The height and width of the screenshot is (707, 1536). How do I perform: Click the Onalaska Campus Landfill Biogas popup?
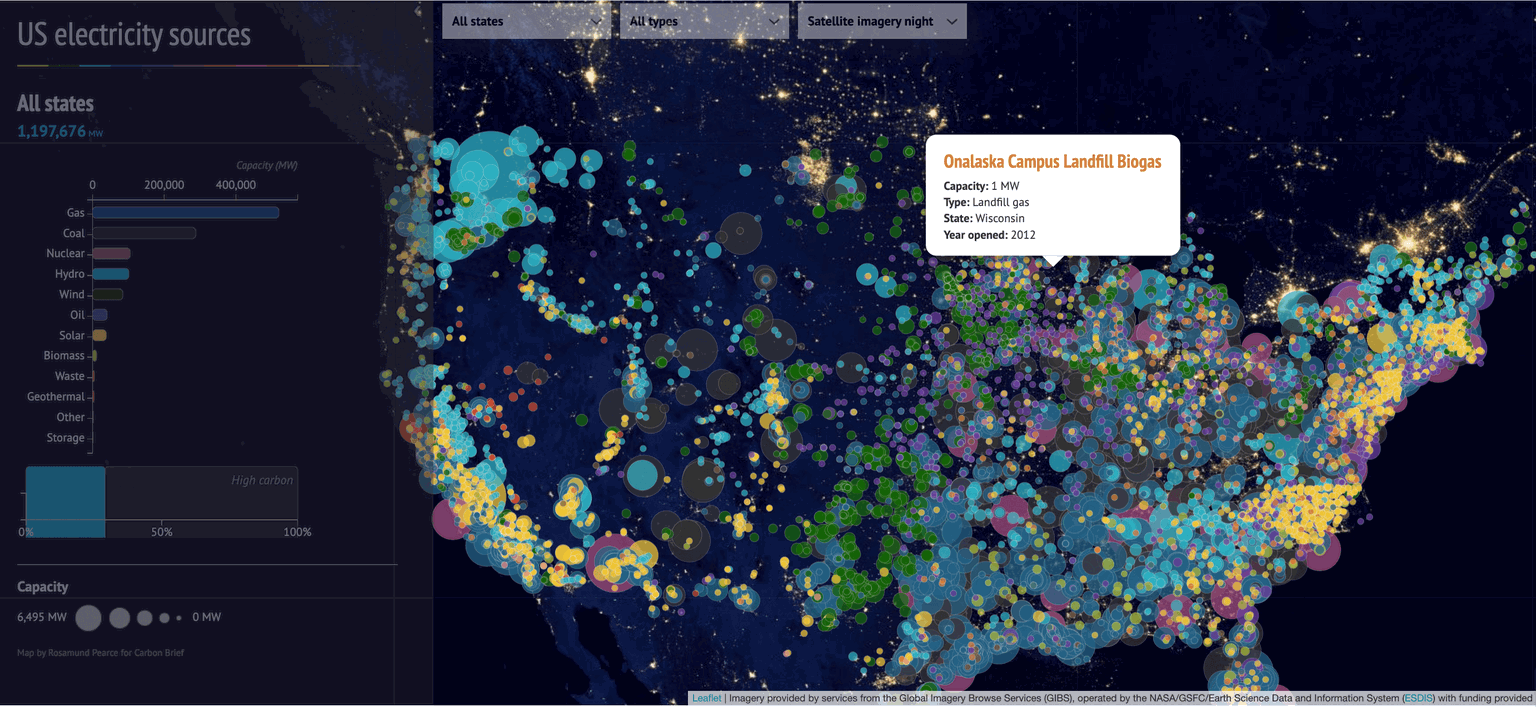(1052, 195)
